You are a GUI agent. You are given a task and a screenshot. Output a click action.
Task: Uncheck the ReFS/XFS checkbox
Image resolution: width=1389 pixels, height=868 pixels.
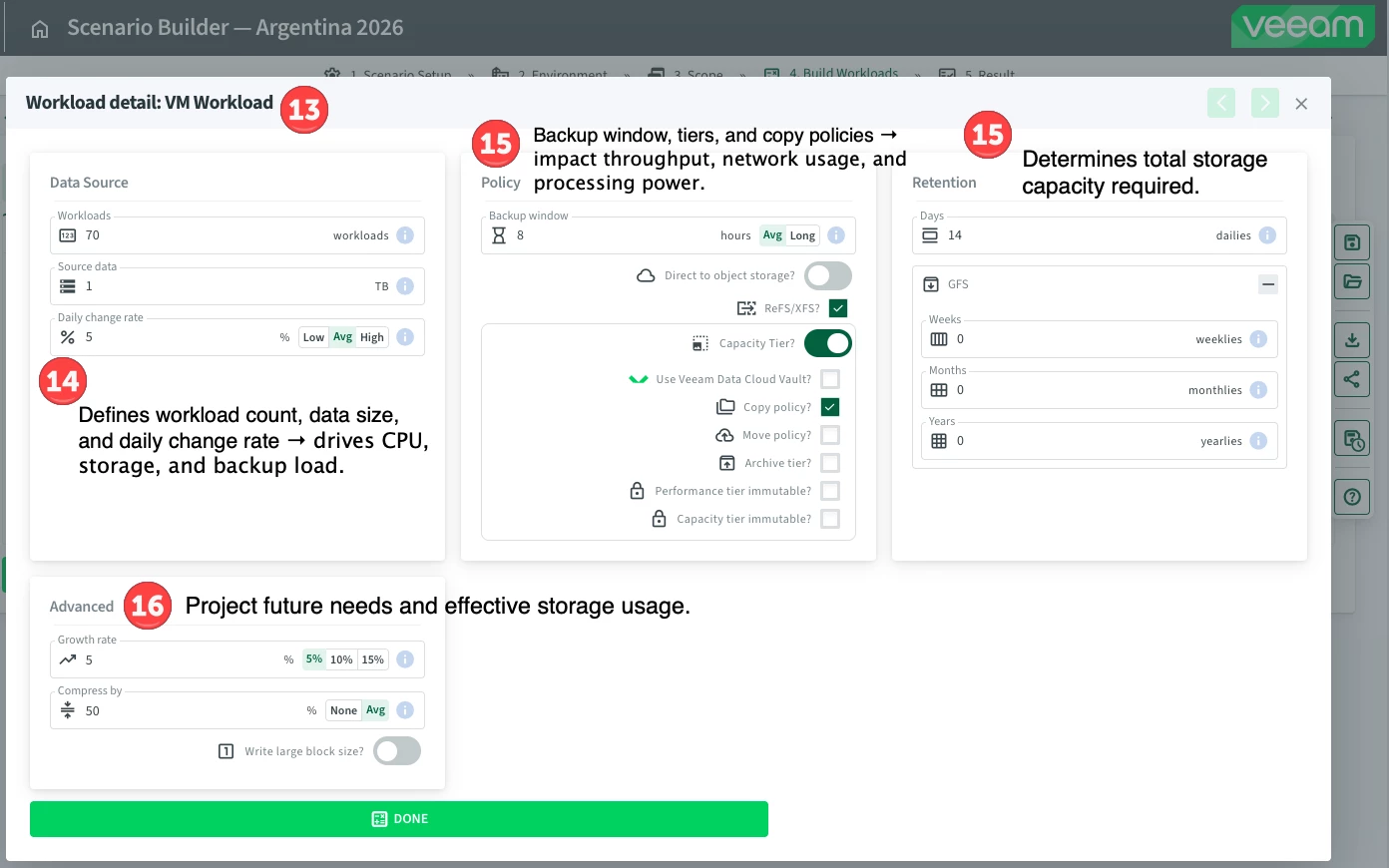tap(838, 308)
